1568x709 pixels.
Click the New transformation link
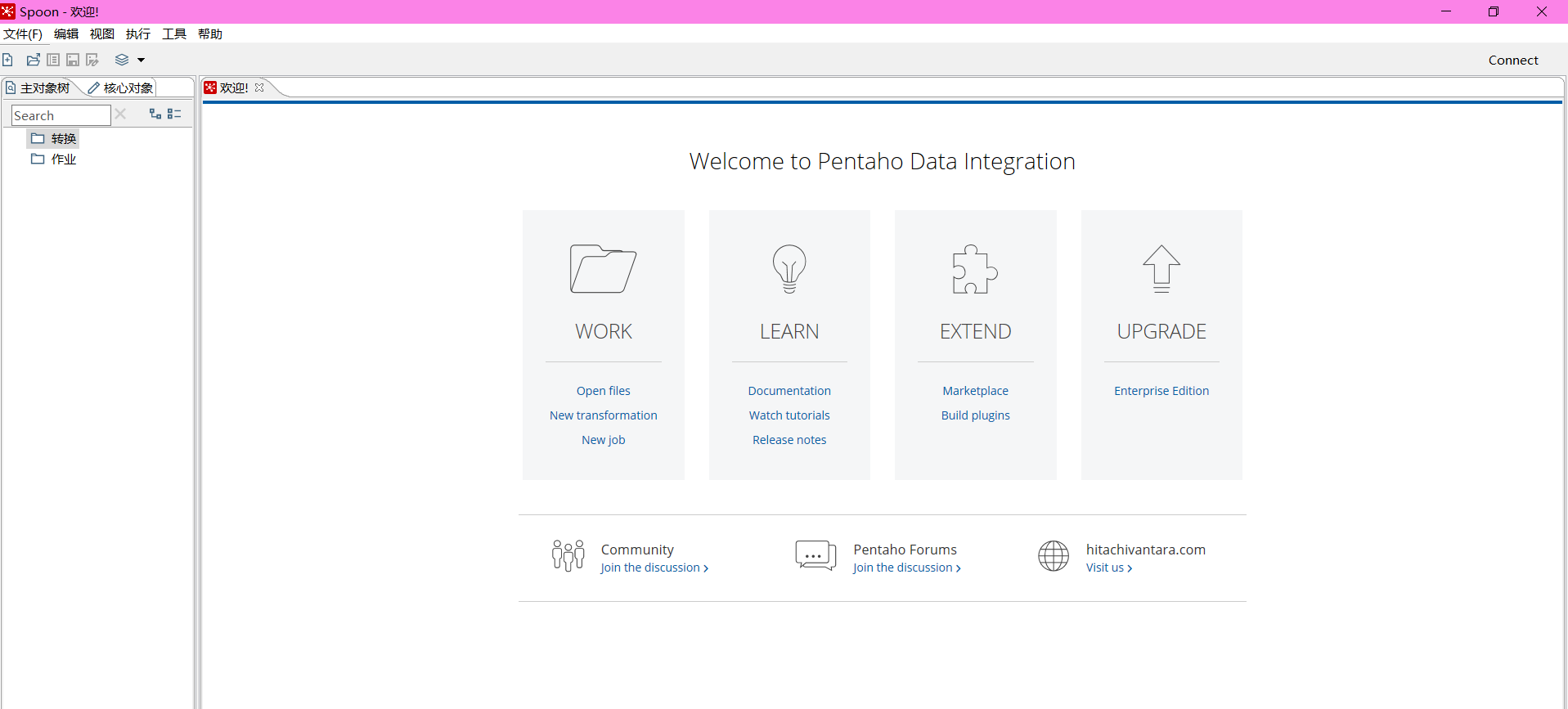604,415
